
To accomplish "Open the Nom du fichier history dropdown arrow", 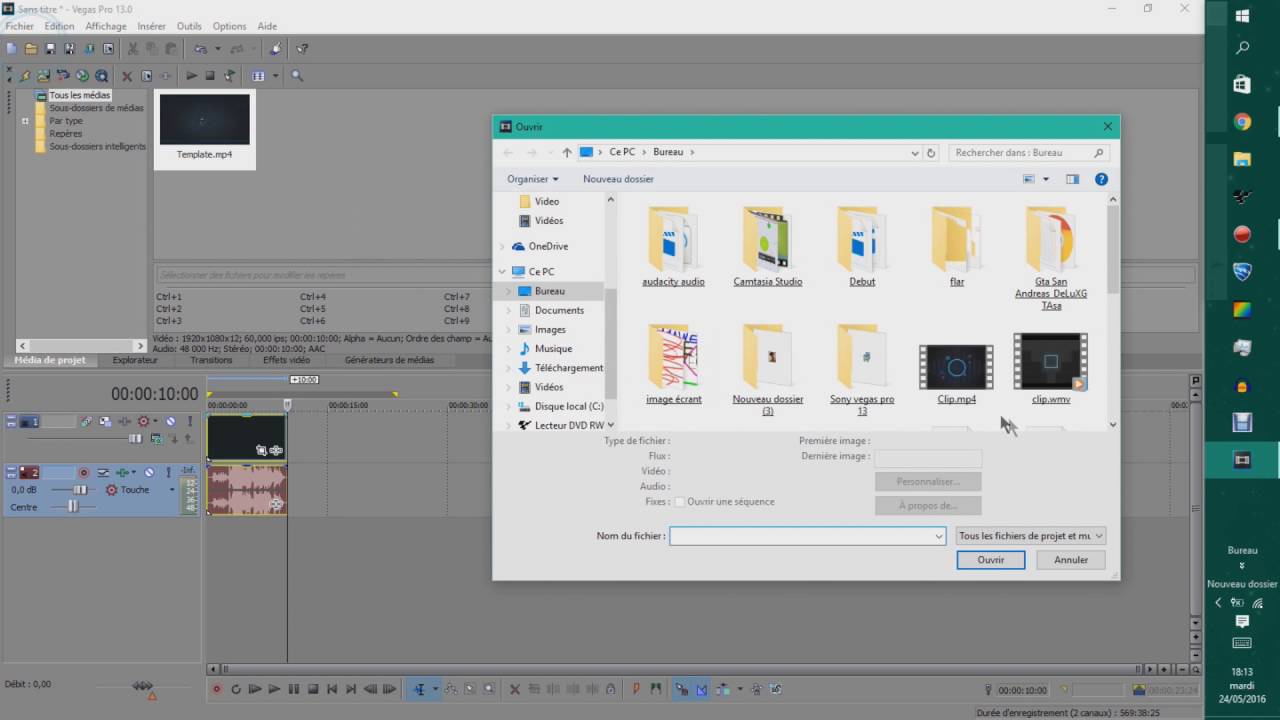I will 939,536.
